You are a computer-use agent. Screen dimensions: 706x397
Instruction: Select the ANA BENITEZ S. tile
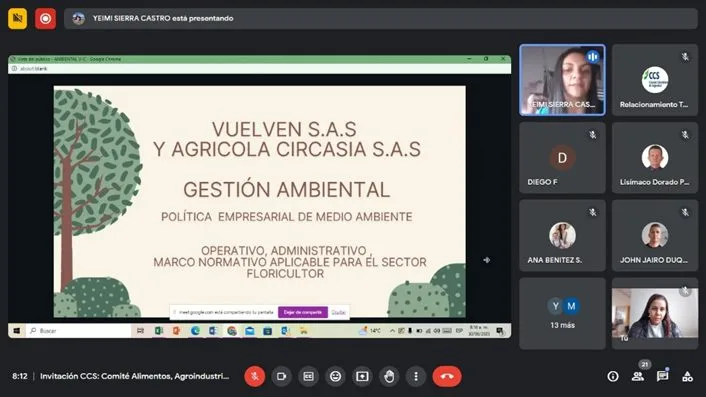(562, 235)
